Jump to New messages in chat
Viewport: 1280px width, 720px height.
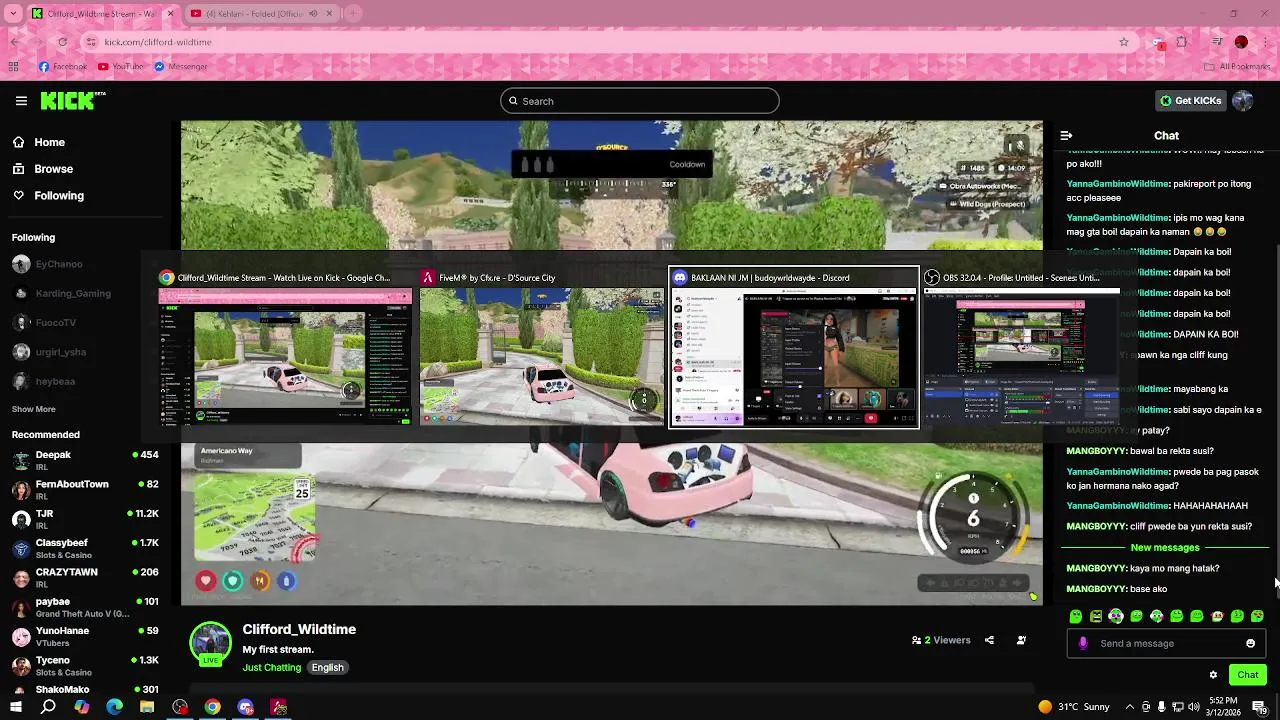point(1164,548)
